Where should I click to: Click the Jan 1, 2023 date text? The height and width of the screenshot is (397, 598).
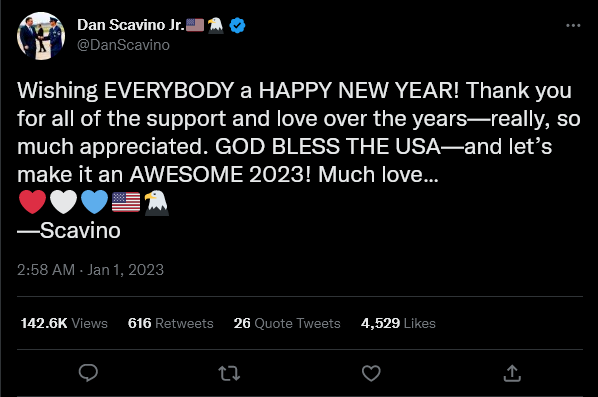(x=125, y=270)
